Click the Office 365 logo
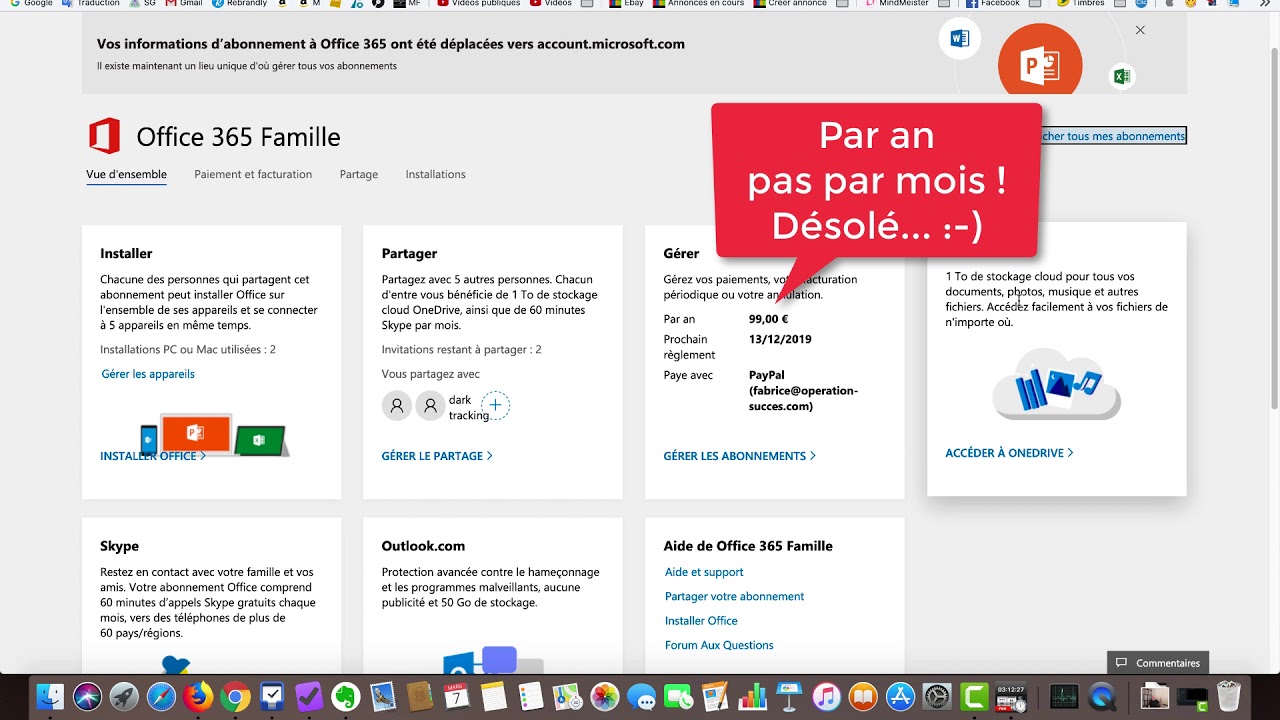The height and width of the screenshot is (720, 1280). [x=104, y=136]
